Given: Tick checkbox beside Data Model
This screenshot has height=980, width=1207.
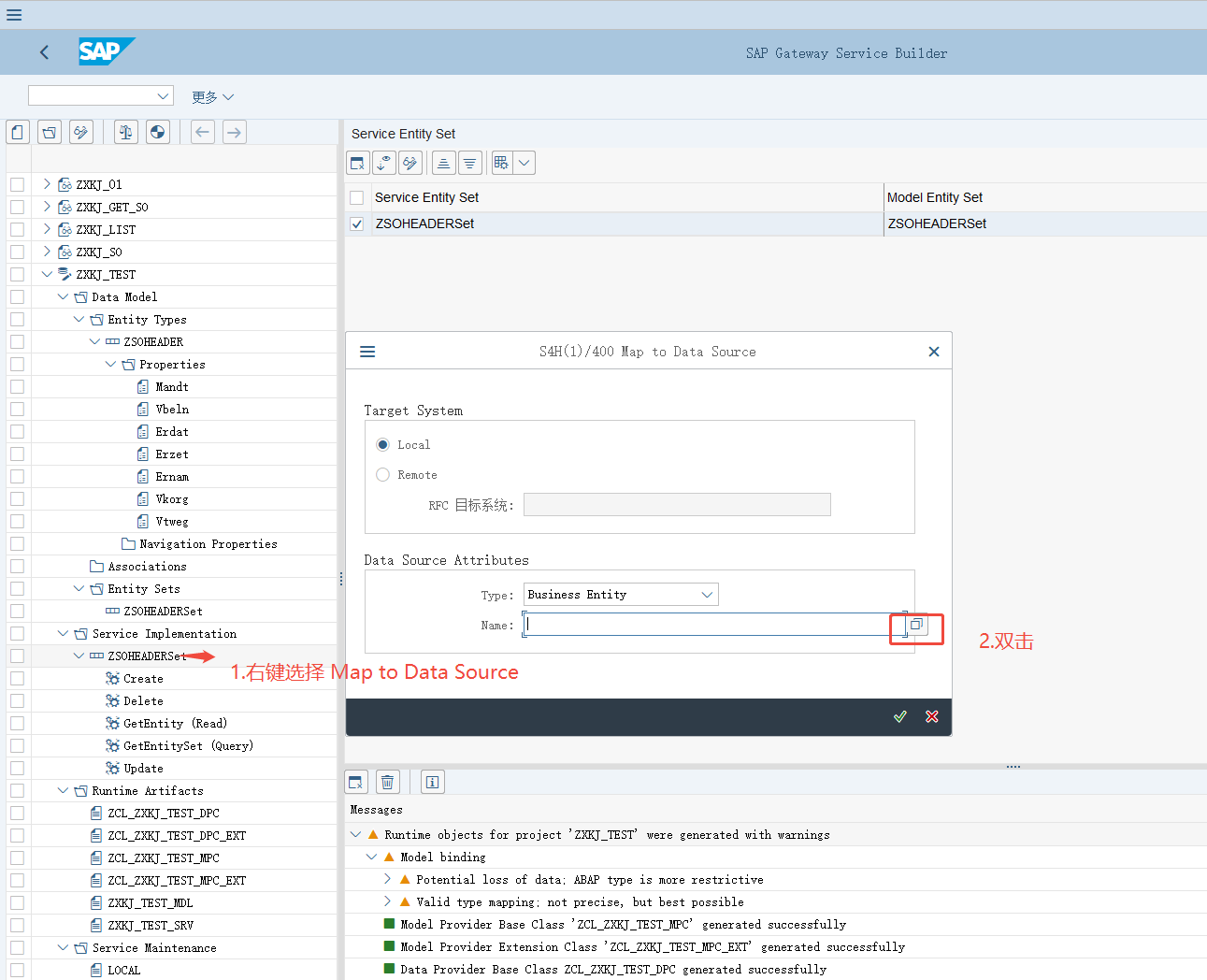Looking at the screenshot, I should point(17,296).
